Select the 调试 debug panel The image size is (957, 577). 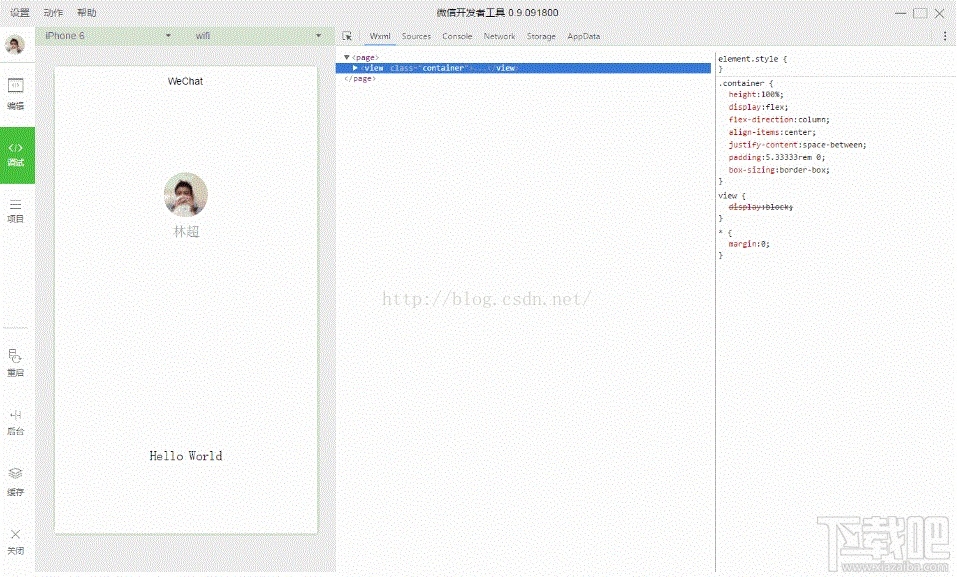click(x=16, y=155)
